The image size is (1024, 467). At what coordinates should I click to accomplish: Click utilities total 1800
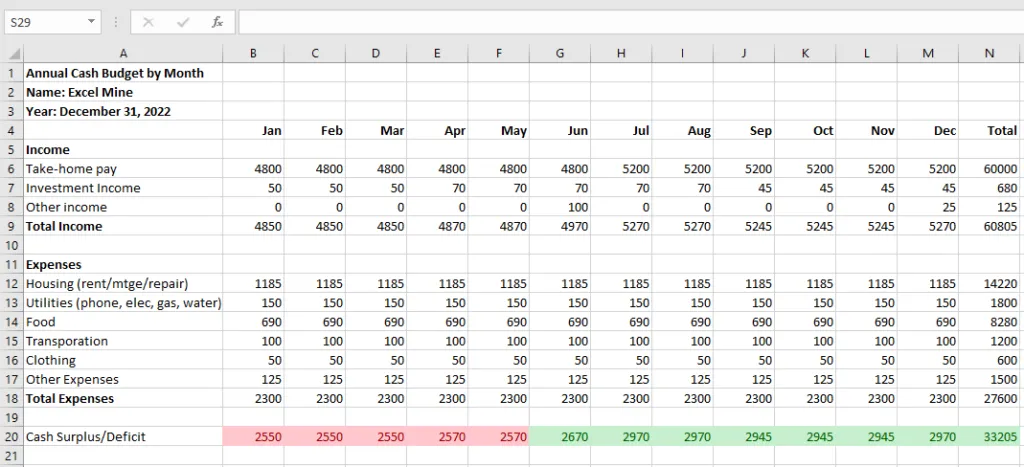tap(989, 303)
